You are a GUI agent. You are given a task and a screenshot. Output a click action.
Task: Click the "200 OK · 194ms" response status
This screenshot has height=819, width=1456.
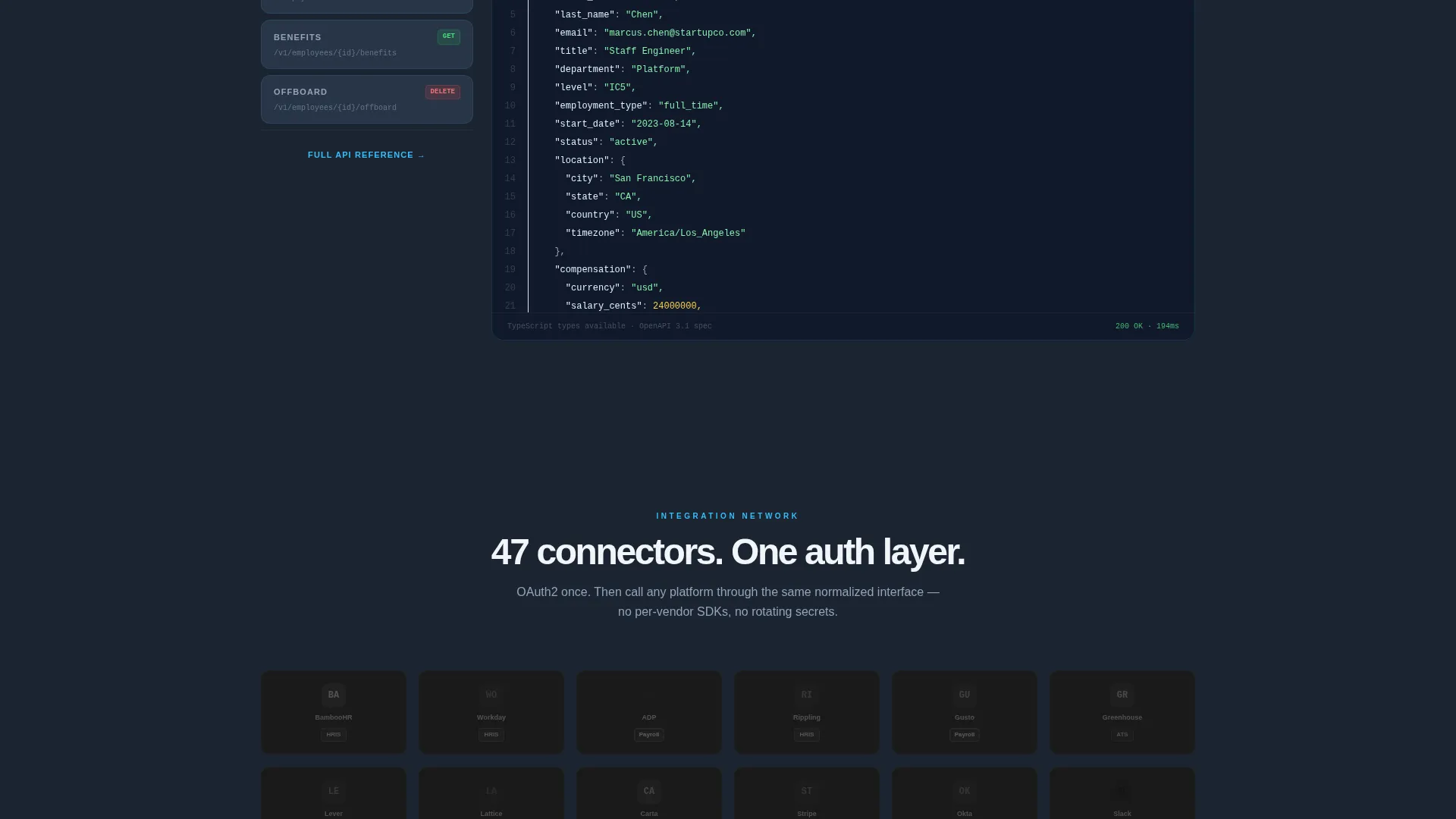(1147, 327)
